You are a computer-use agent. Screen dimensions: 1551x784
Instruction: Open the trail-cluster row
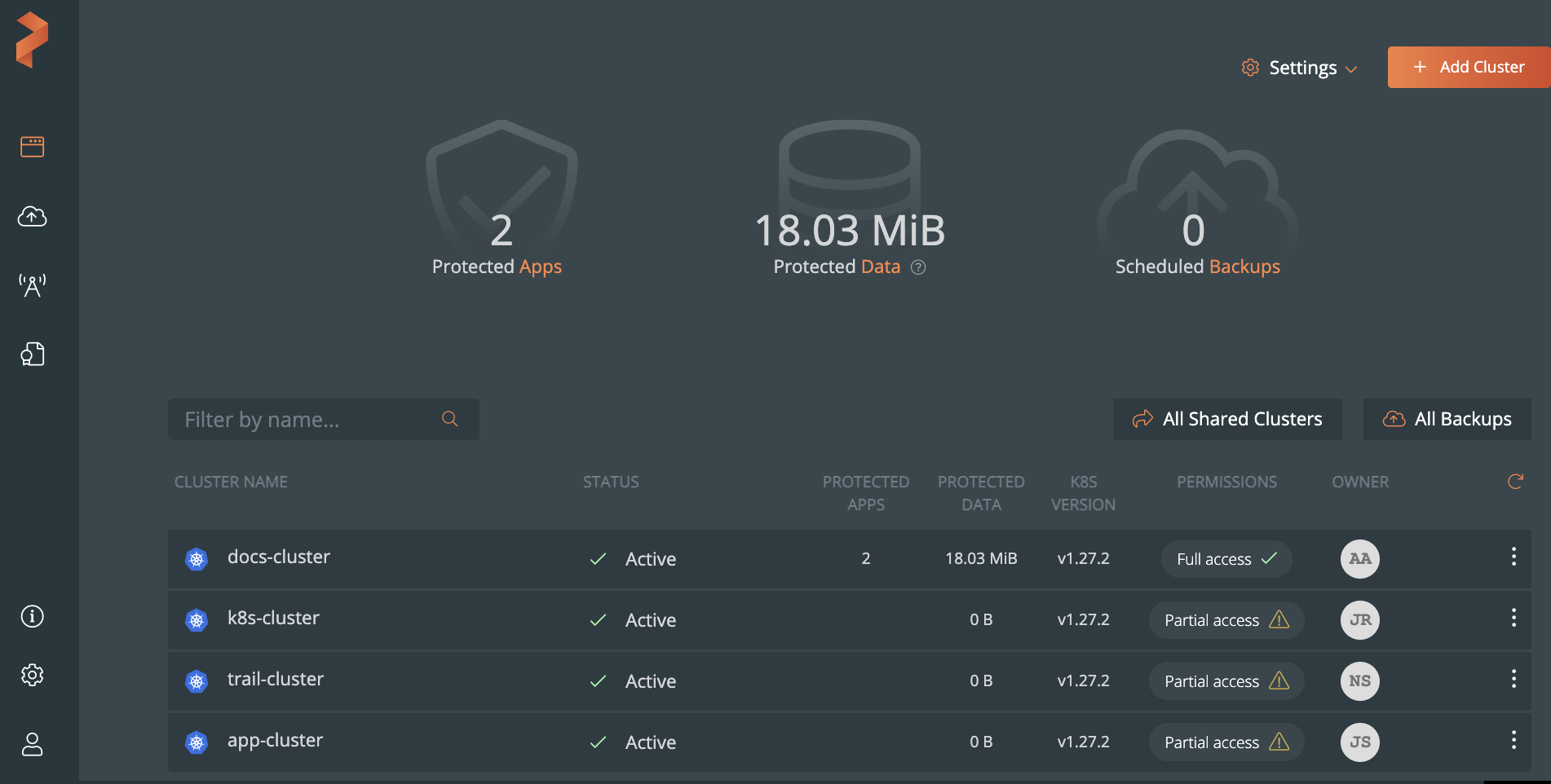(276, 680)
